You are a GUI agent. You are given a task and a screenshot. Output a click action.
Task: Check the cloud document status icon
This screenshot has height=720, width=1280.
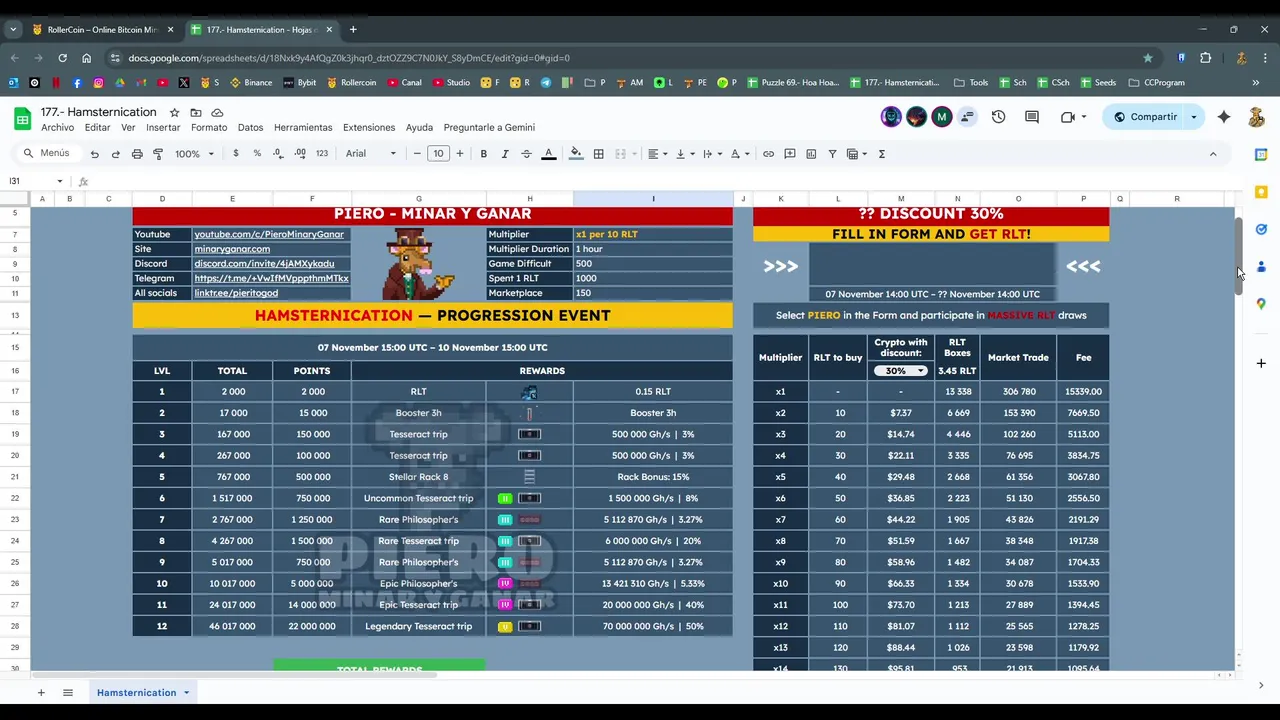[x=217, y=113]
